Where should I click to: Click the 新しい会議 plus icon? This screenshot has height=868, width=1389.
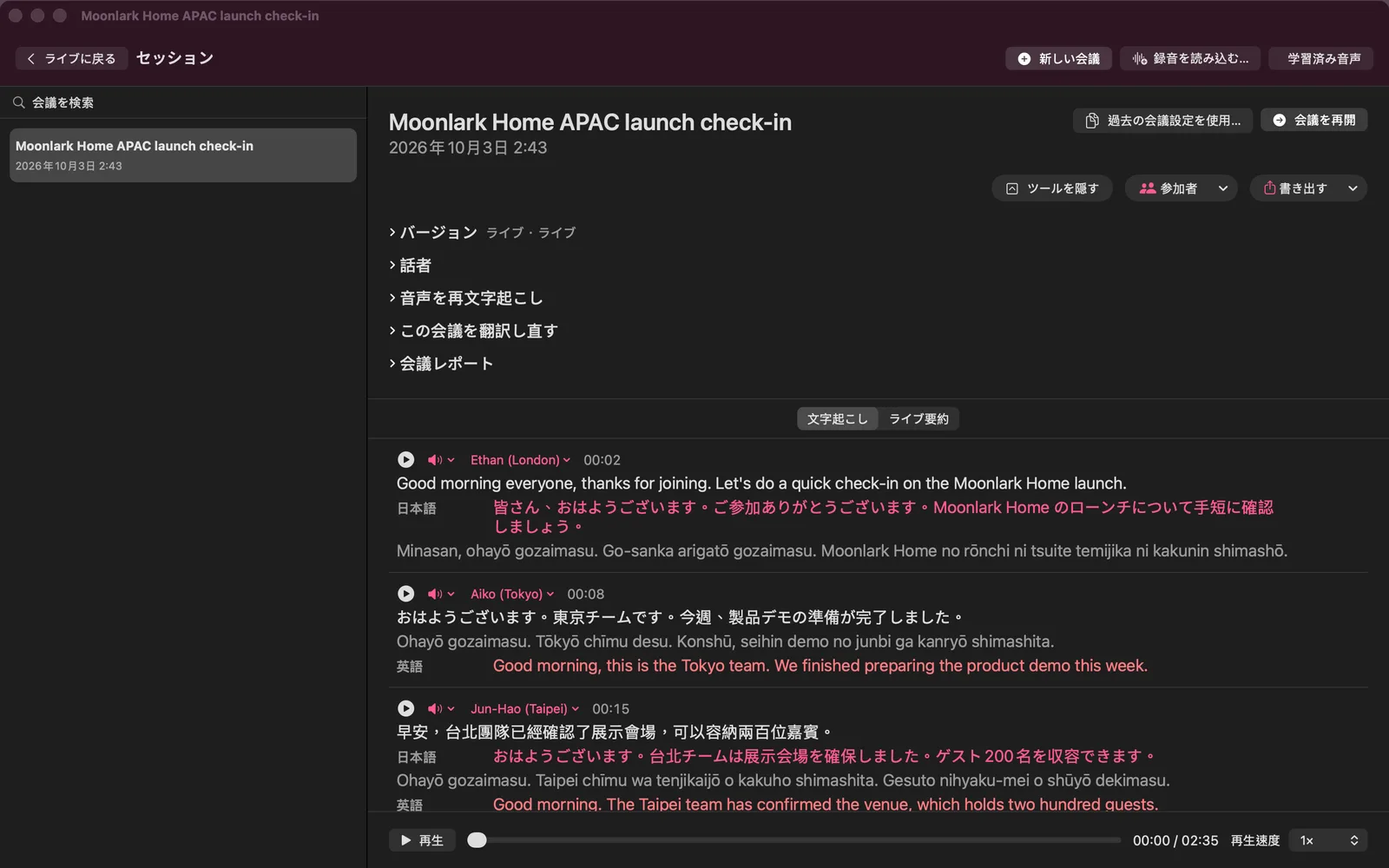pyautogui.click(x=1024, y=58)
